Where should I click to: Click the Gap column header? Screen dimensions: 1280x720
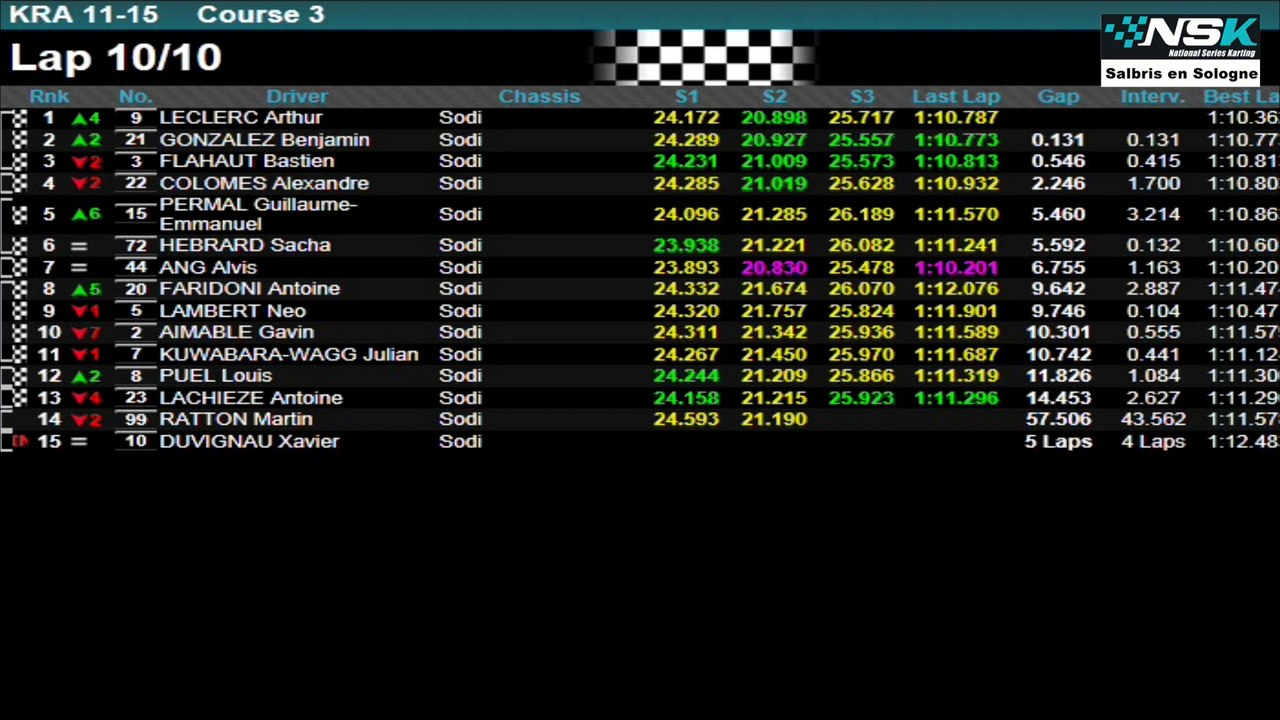[x=1058, y=97]
